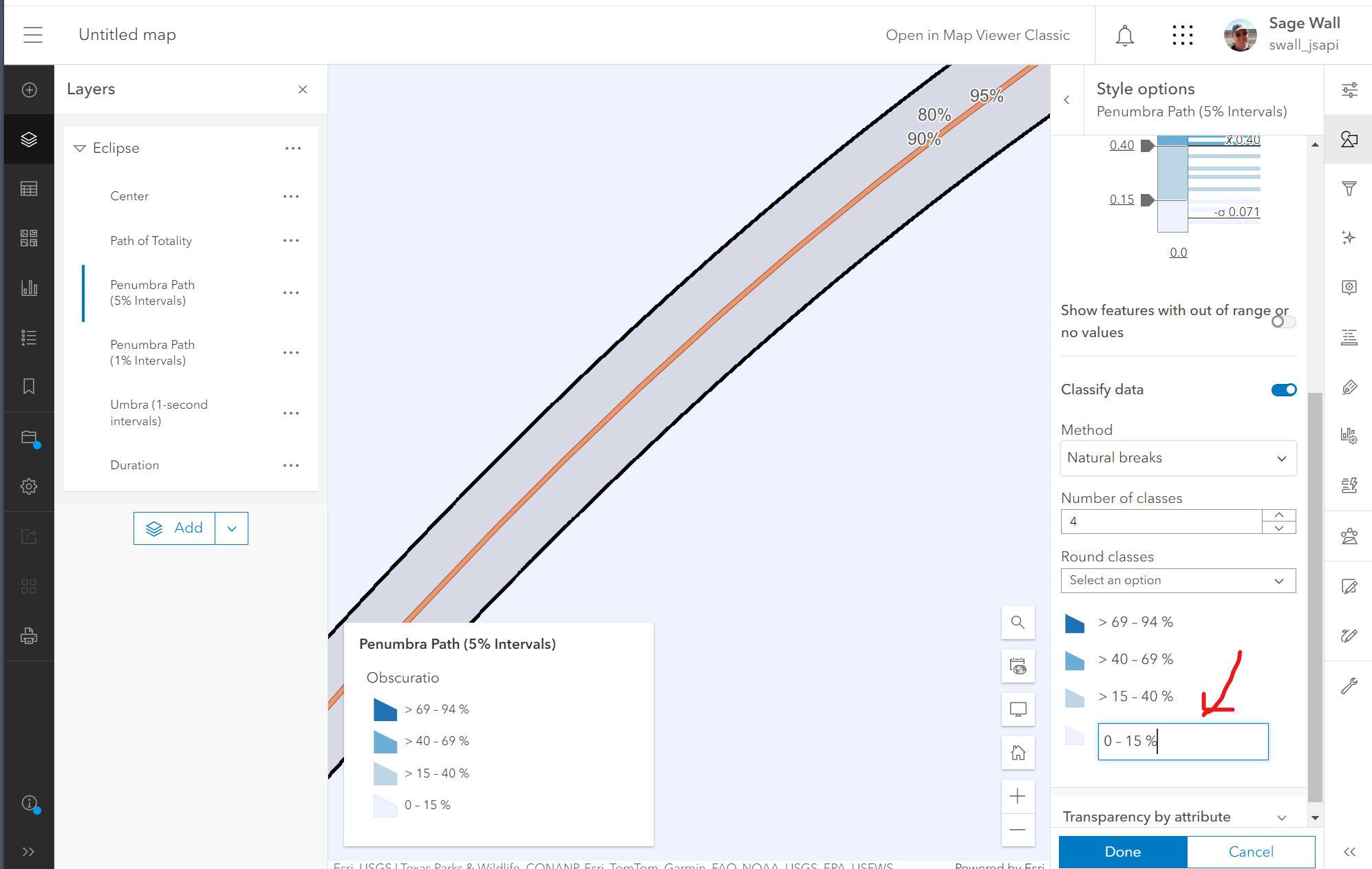Open the Basemap panel in left sidebar
Viewport: 1372px width, 869px height.
tap(29, 239)
